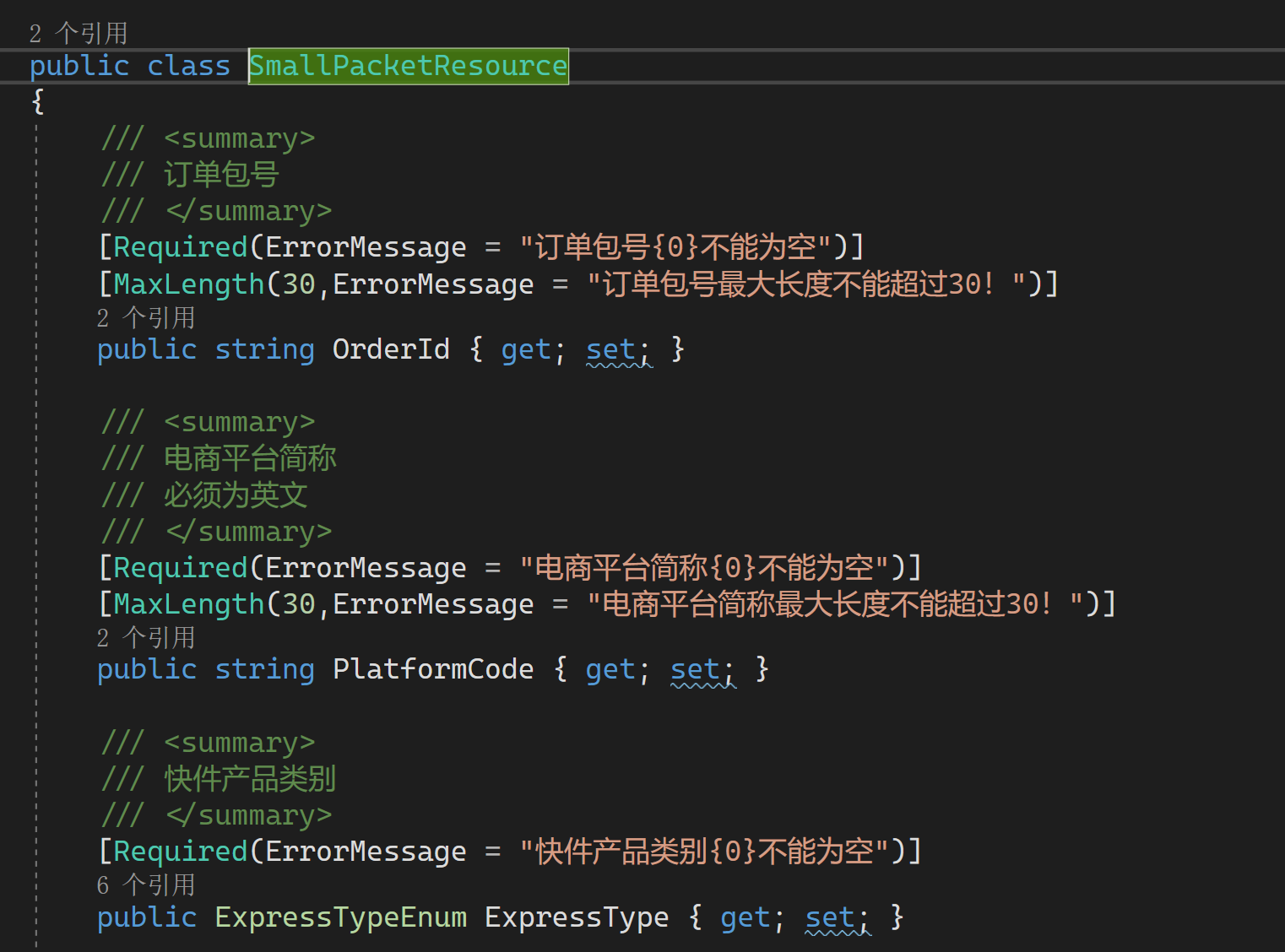Image resolution: width=1285 pixels, height=952 pixels.
Task: Click the highlighted SmallPacketResource class name
Action: coord(408,66)
